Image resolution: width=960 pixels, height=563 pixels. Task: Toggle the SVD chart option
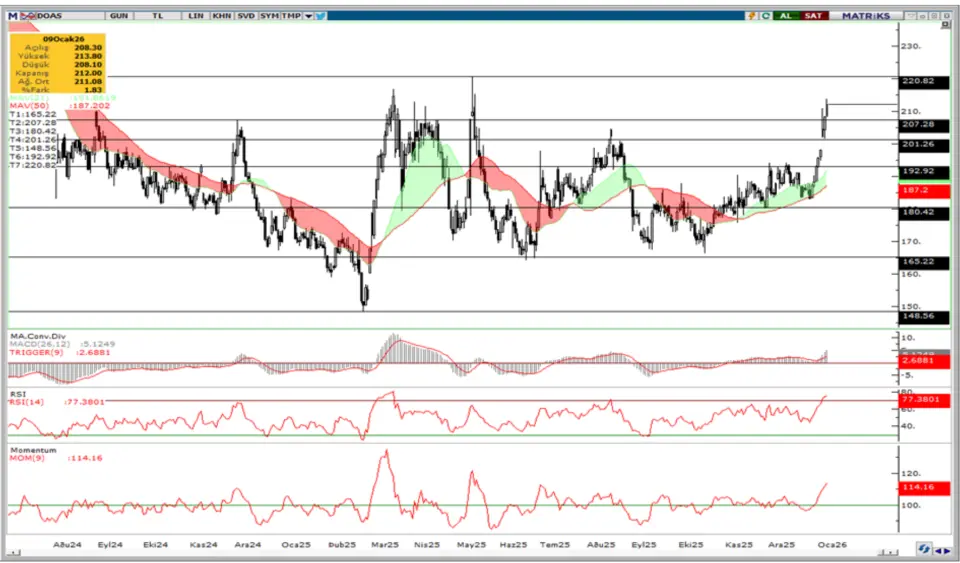click(x=245, y=16)
